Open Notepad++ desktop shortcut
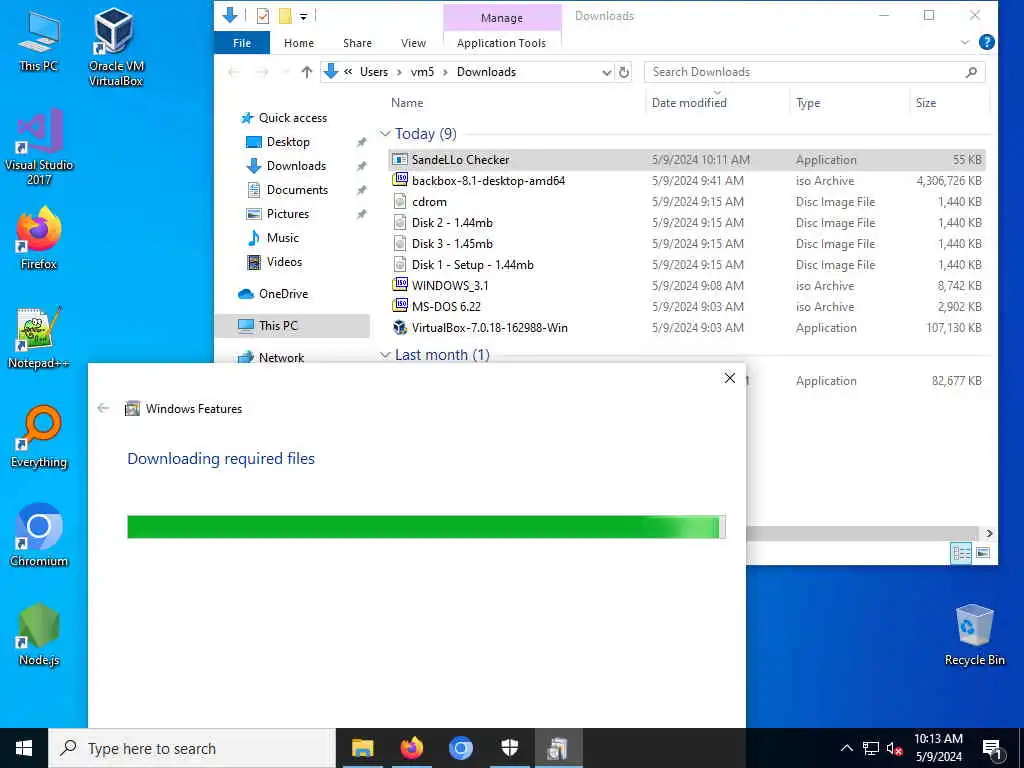Viewport: 1024px width, 768px height. [39, 338]
